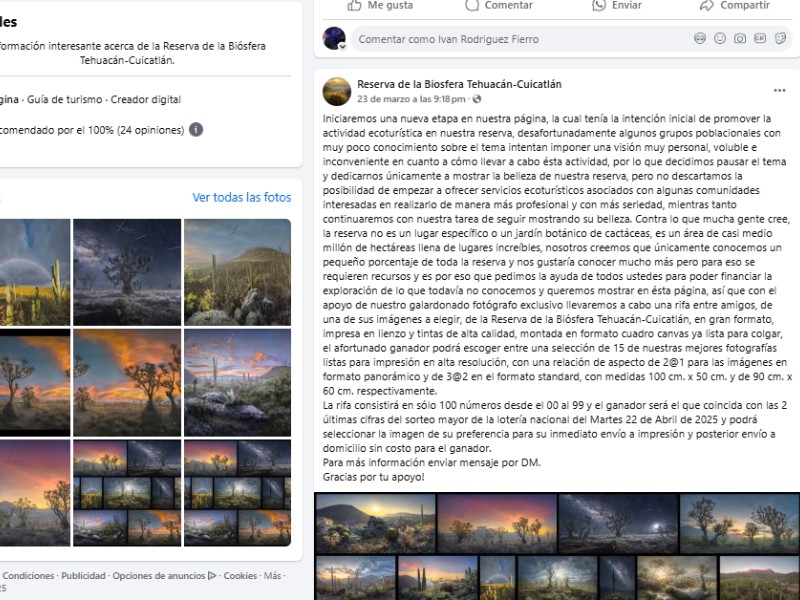Click in the Comentar como Ivan input field
The image size is (800, 600).
520,39
